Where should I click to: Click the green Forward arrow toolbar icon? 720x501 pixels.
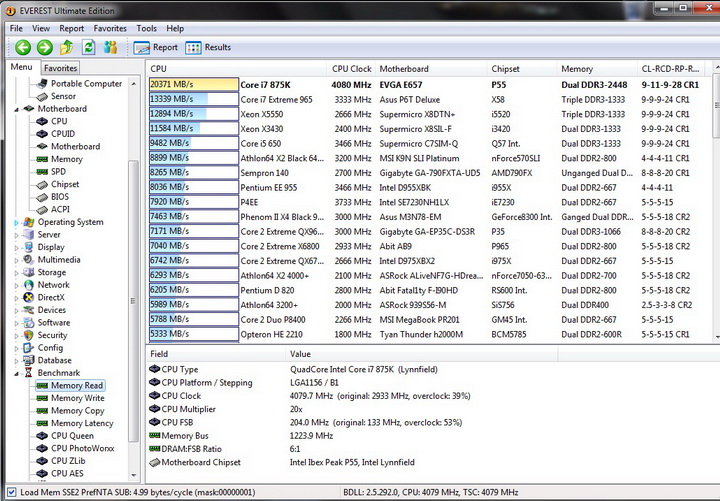click(x=45, y=47)
